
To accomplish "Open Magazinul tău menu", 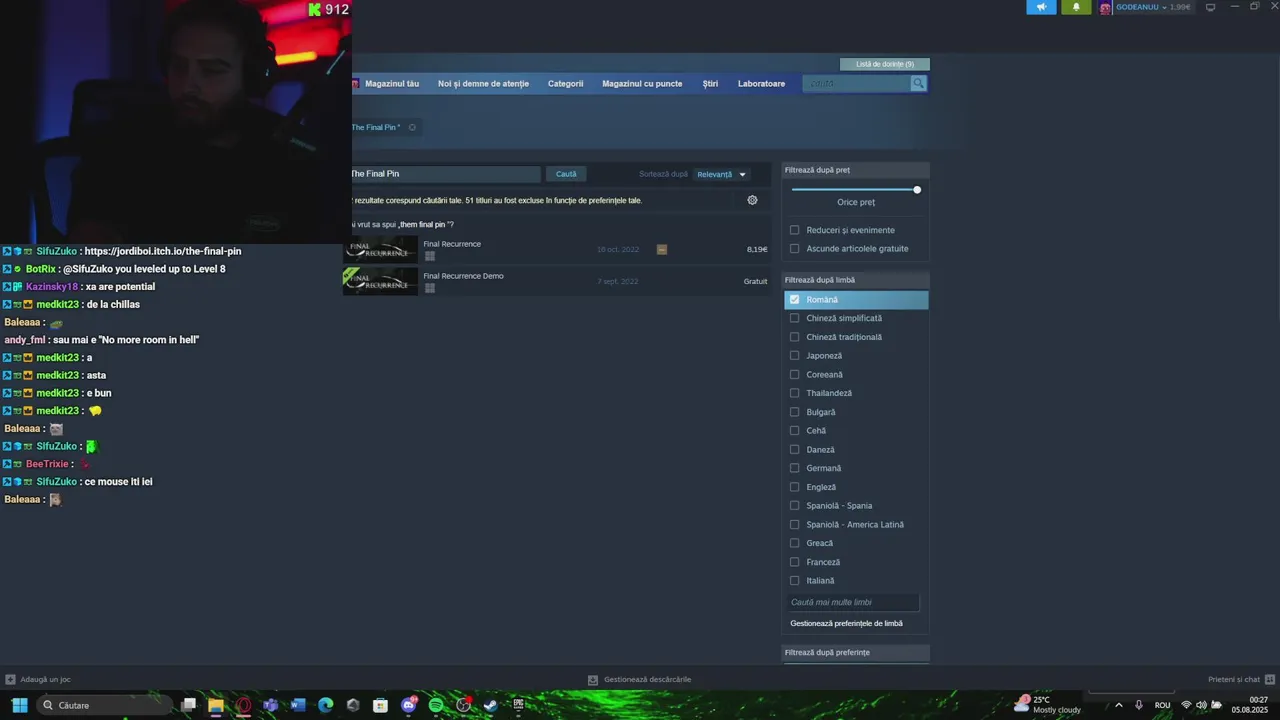I will coord(392,84).
